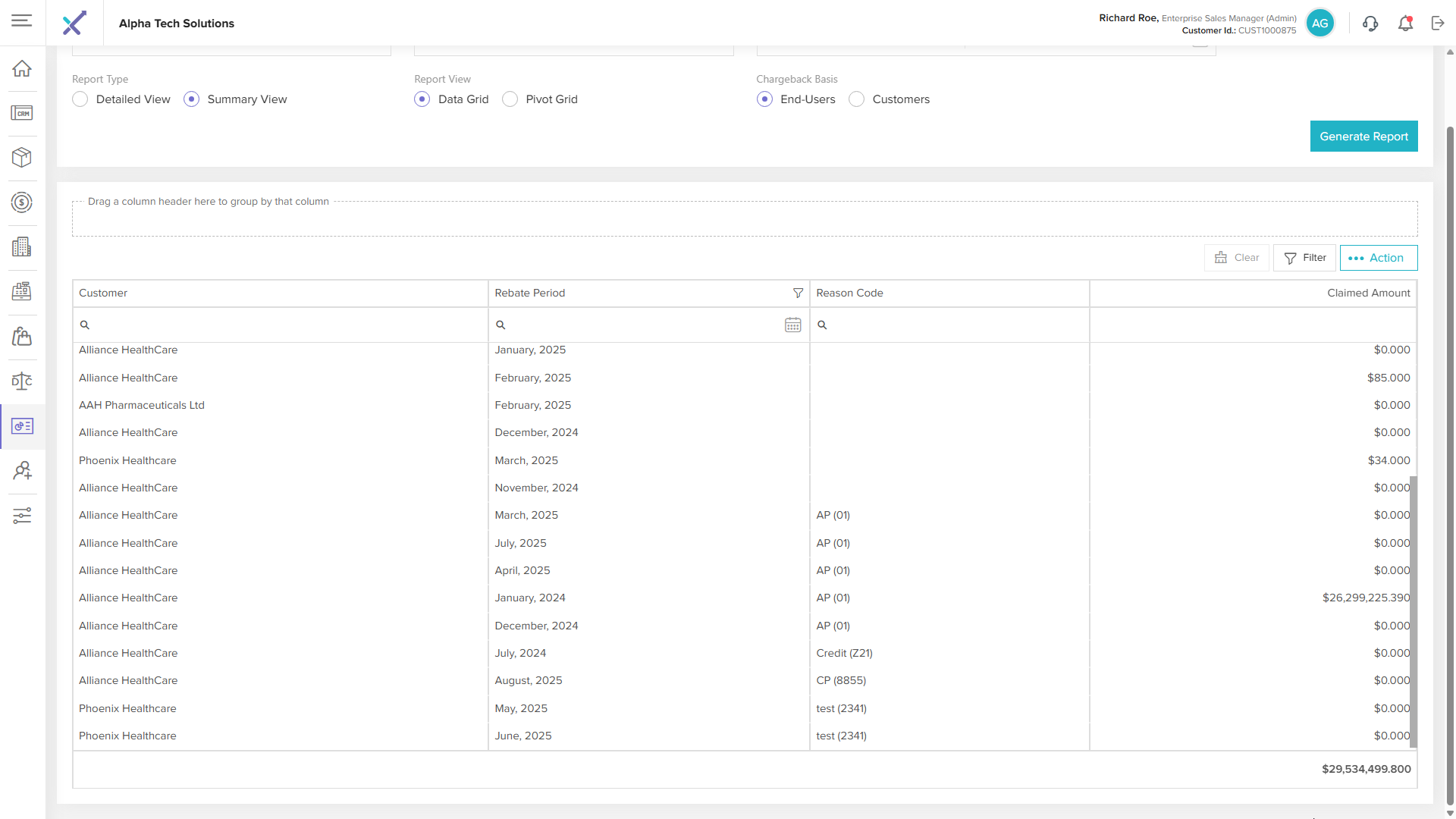The height and width of the screenshot is (819, 1456).
Task: Open the balance scale sidebar icon
Action: 22,381
